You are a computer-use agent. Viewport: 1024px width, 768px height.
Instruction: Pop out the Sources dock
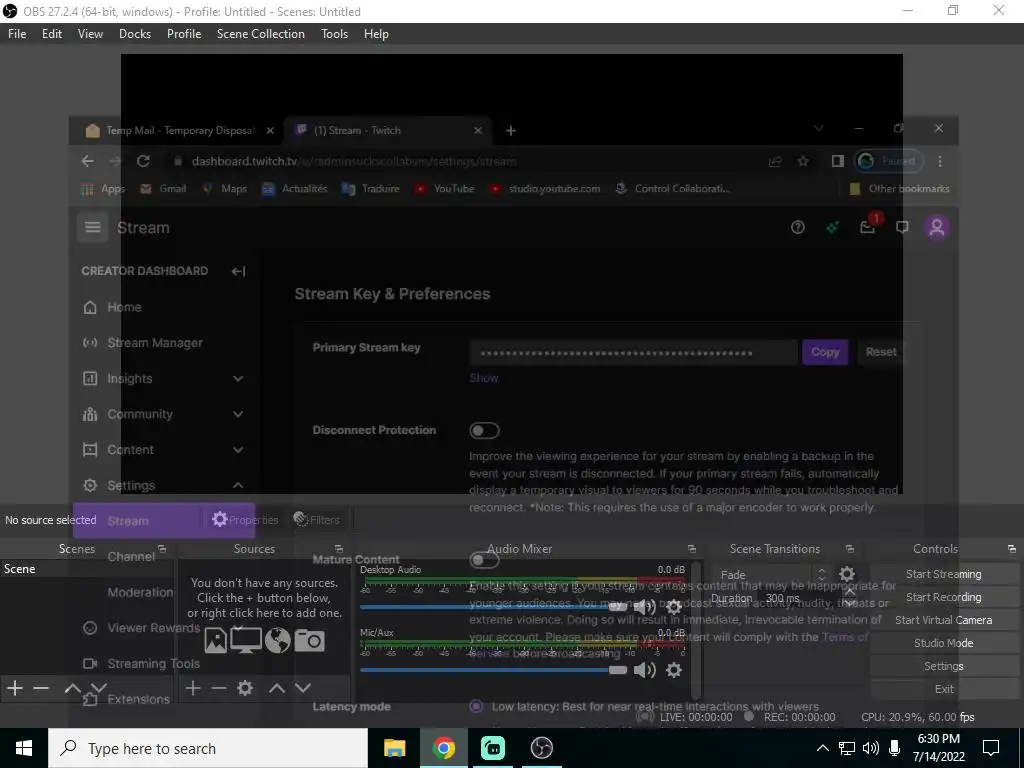pyautogui.click(x=338, y=549)
